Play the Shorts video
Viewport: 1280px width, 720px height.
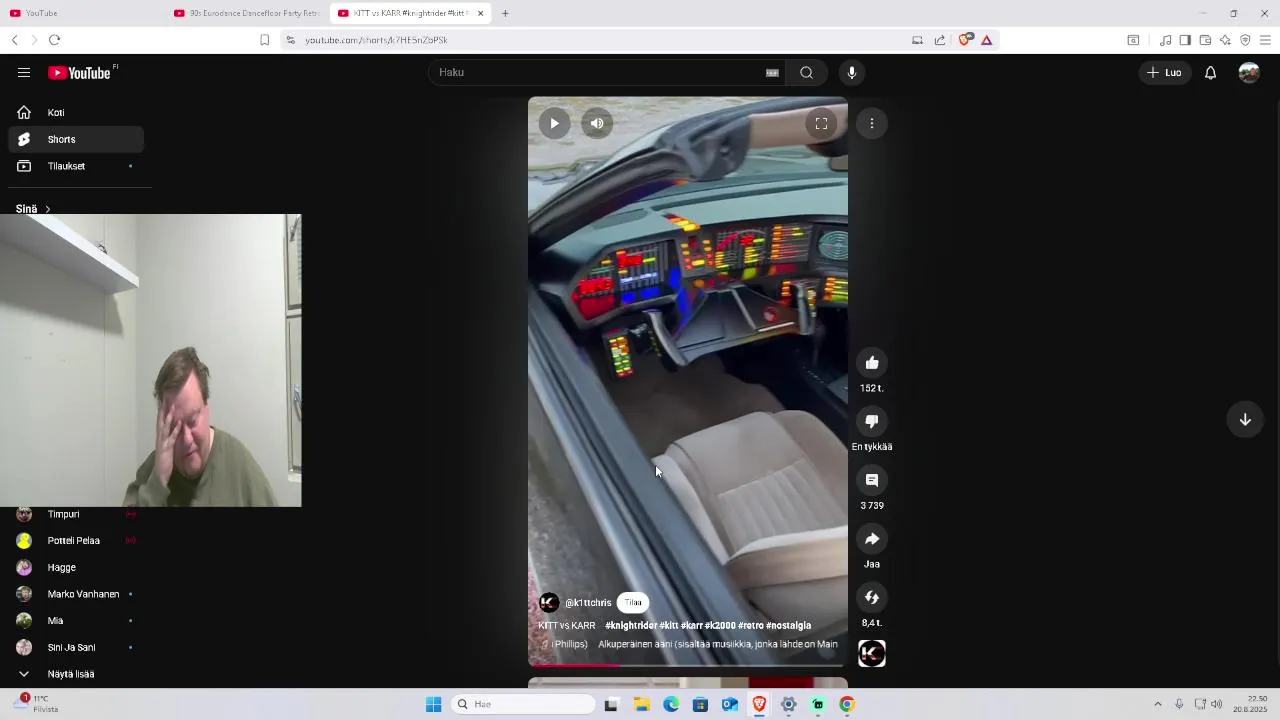(x=554, y=124)
